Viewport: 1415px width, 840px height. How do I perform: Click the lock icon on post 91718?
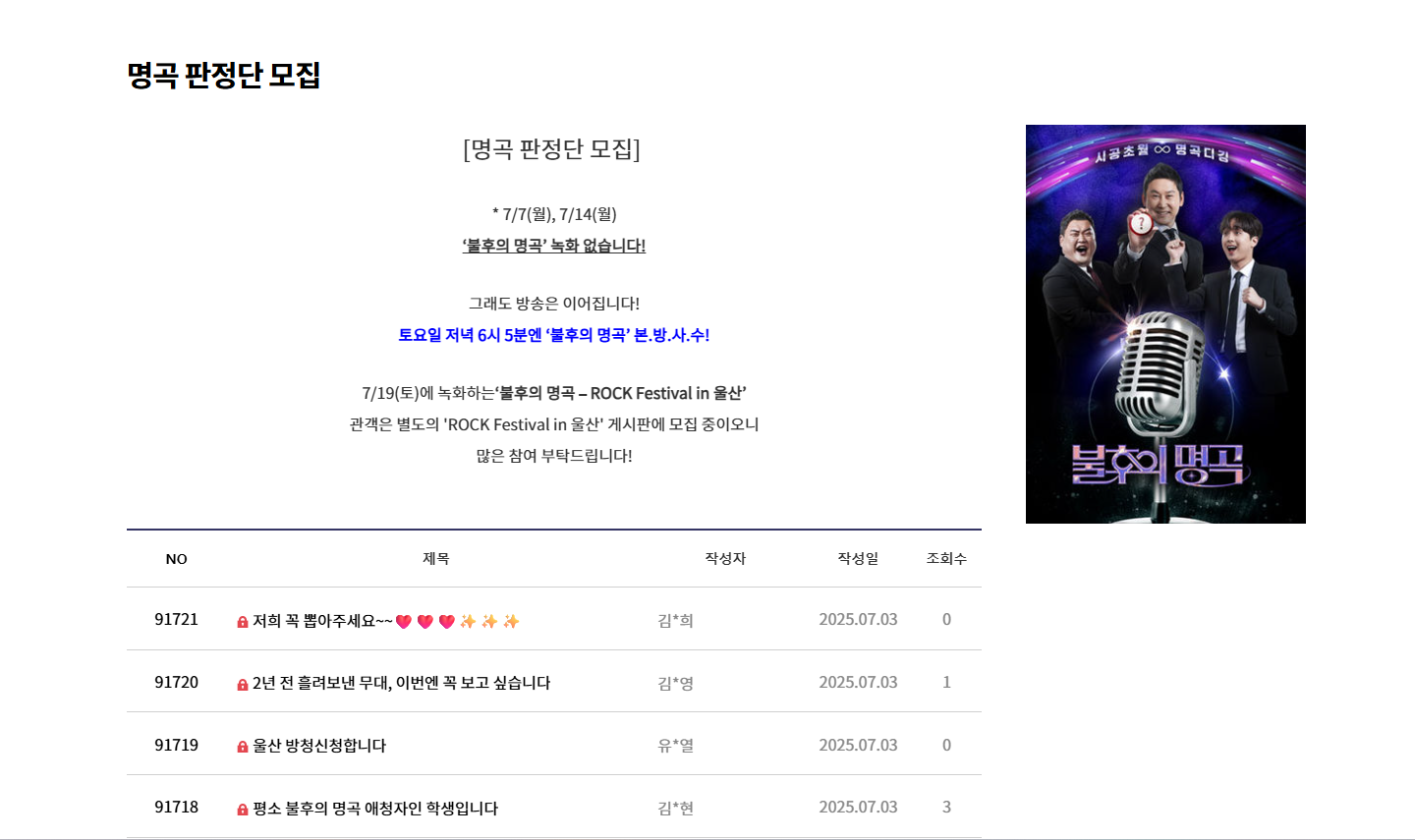tap(244, 807)
